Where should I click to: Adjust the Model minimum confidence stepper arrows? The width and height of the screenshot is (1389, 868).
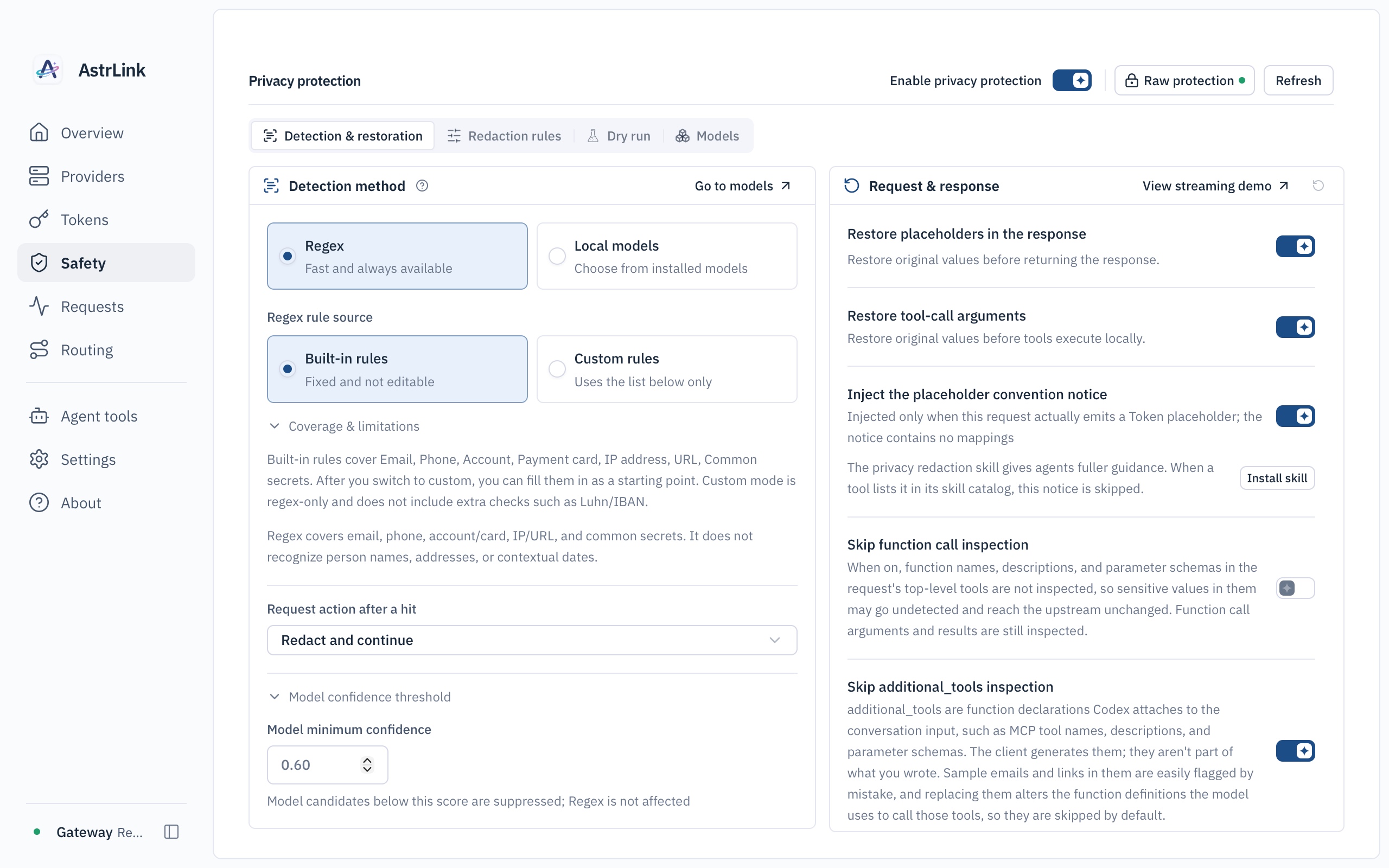pyautogui.click(x=367, y=765)
